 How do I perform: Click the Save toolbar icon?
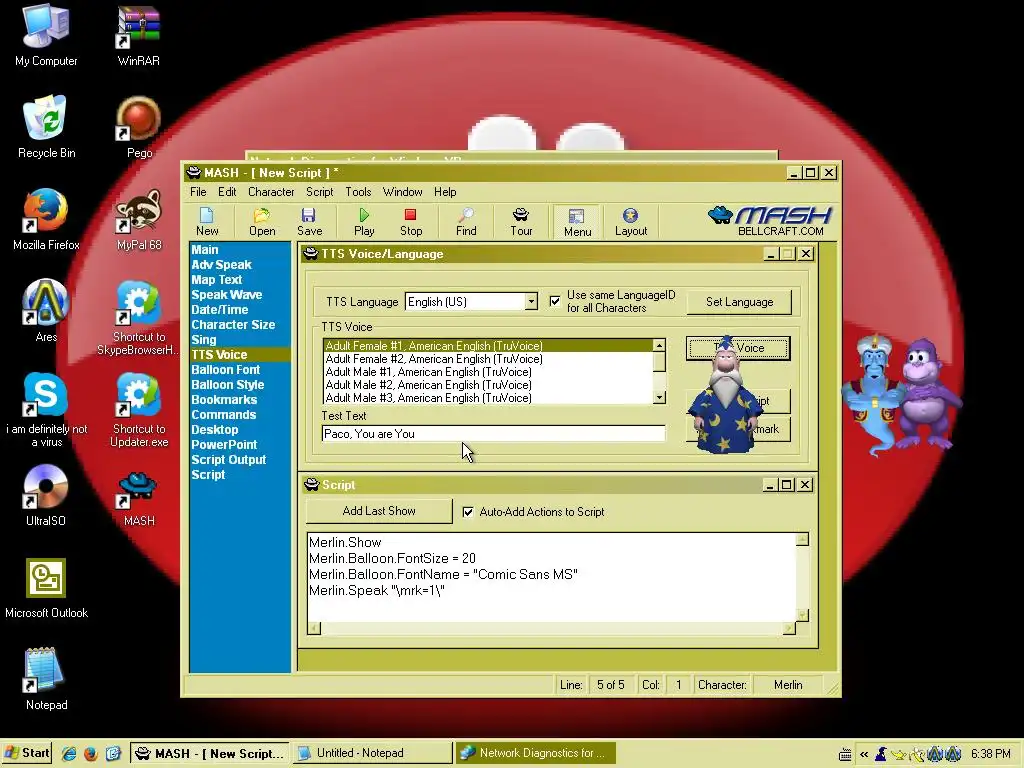click(310, 221)
